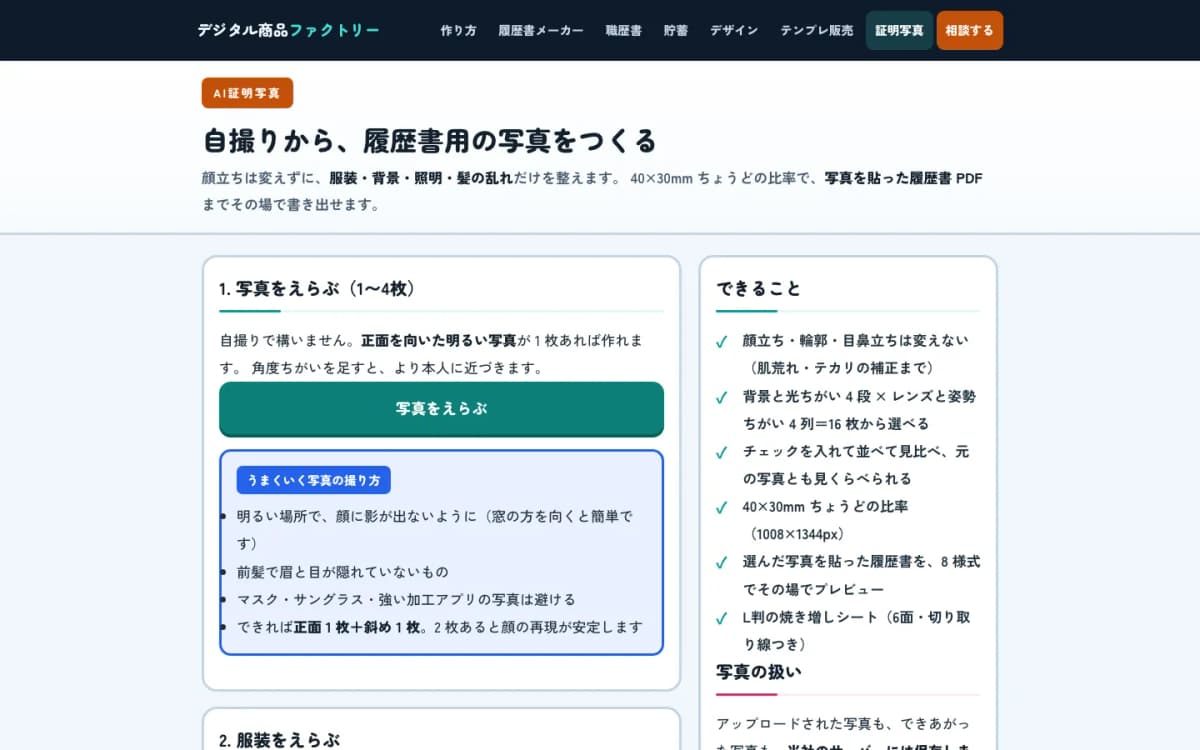Image resolution: width=1200 pixels, height=750 pixels.
Task: Open the デザイン nav item
Action: click(x=734, y=31)
